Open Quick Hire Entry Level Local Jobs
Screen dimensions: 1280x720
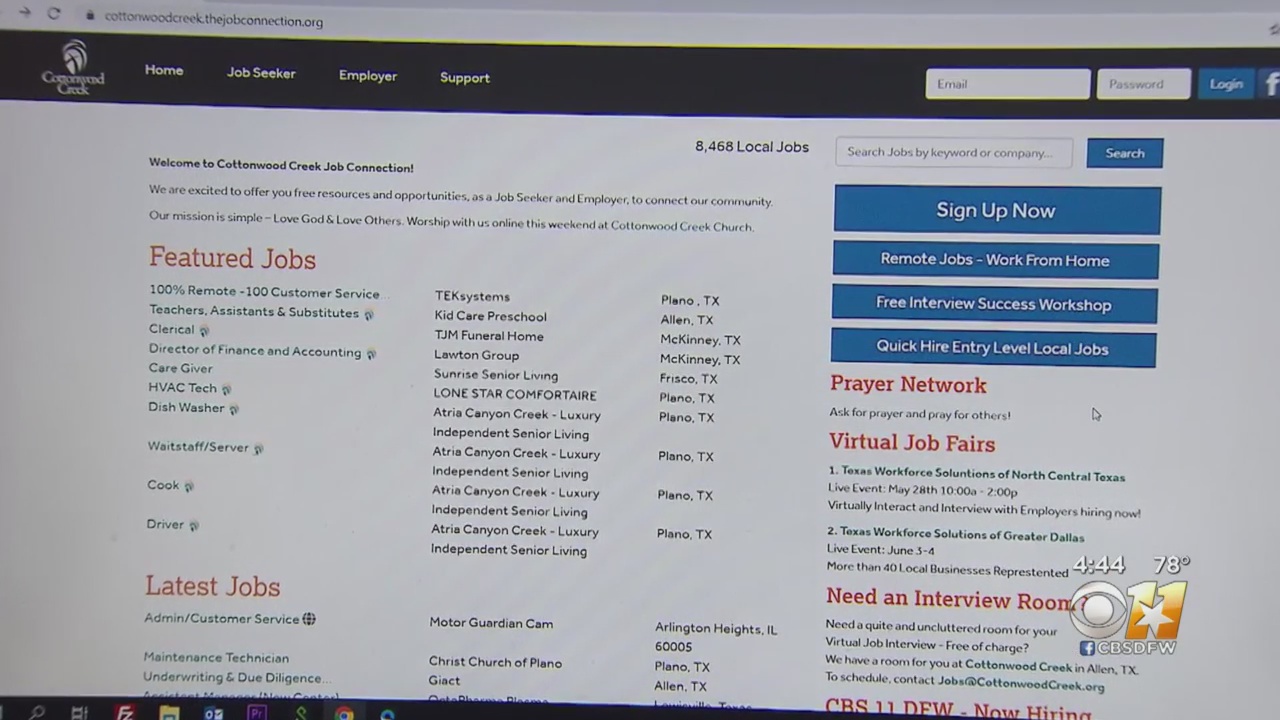[993, 348]
